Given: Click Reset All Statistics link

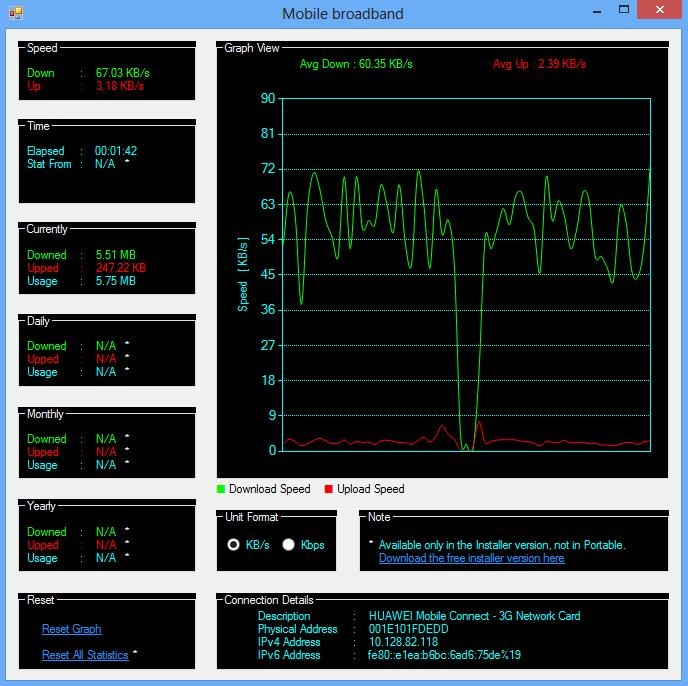Looking at the screenshot, I should click(x=85, y=655).
